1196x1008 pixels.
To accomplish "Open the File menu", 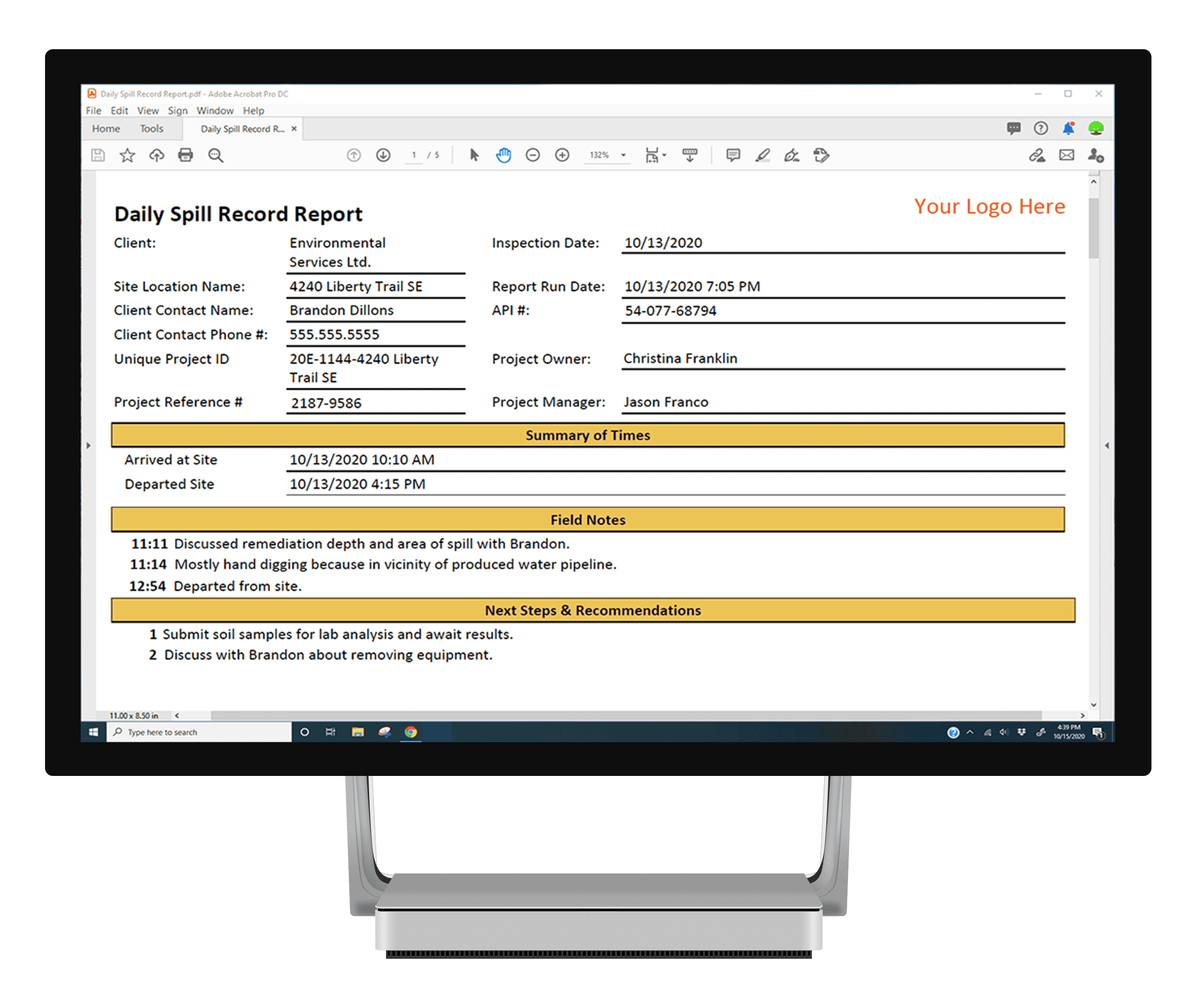I will point(93,110).
